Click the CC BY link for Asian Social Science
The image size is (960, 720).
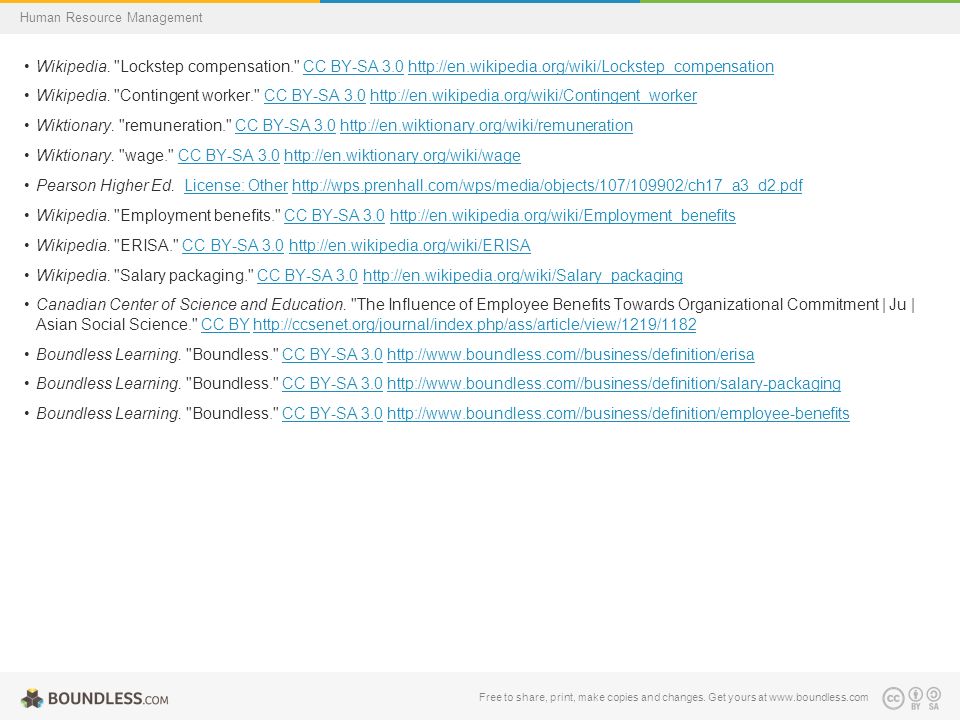[x=225, y=324]
